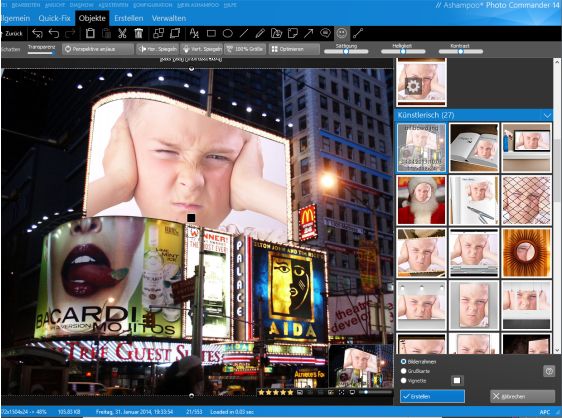
Task: Click the Hor. Spiegeln button
Action: [157, 49]
